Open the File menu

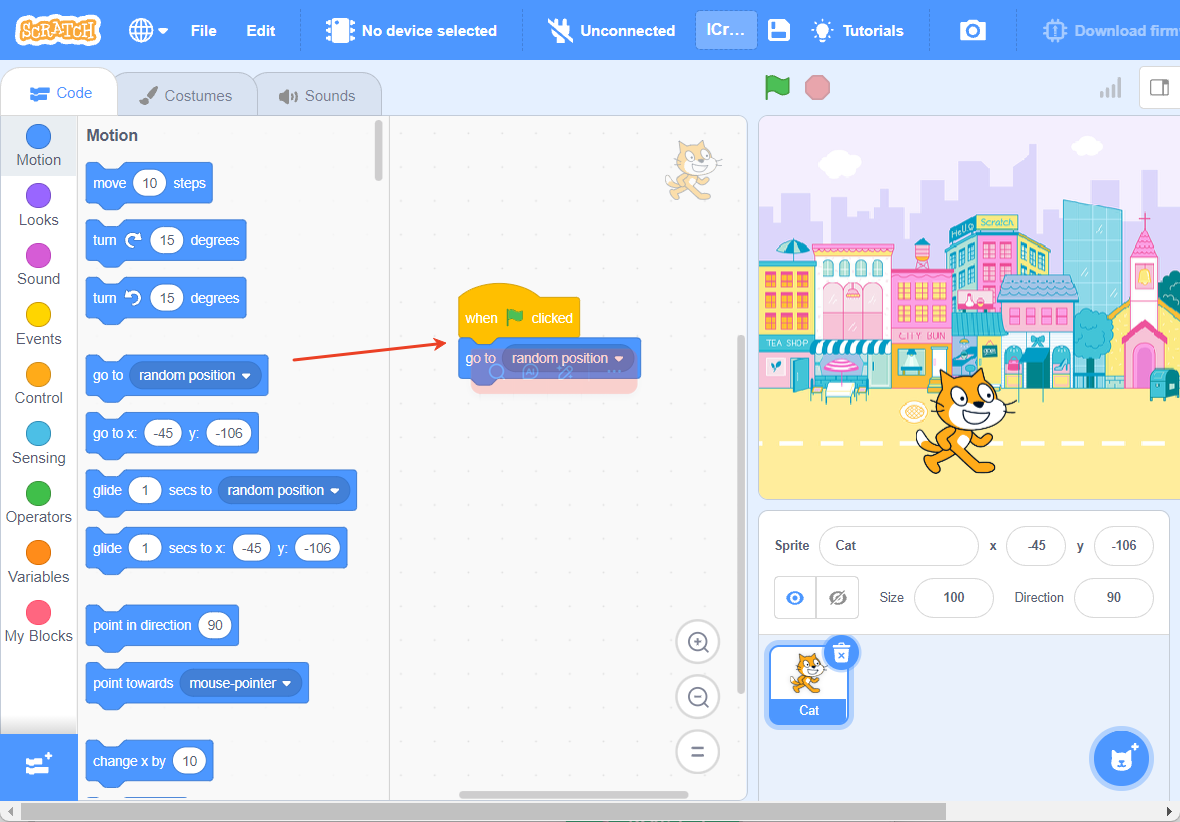pyautogui.click(x=203, y=31)
